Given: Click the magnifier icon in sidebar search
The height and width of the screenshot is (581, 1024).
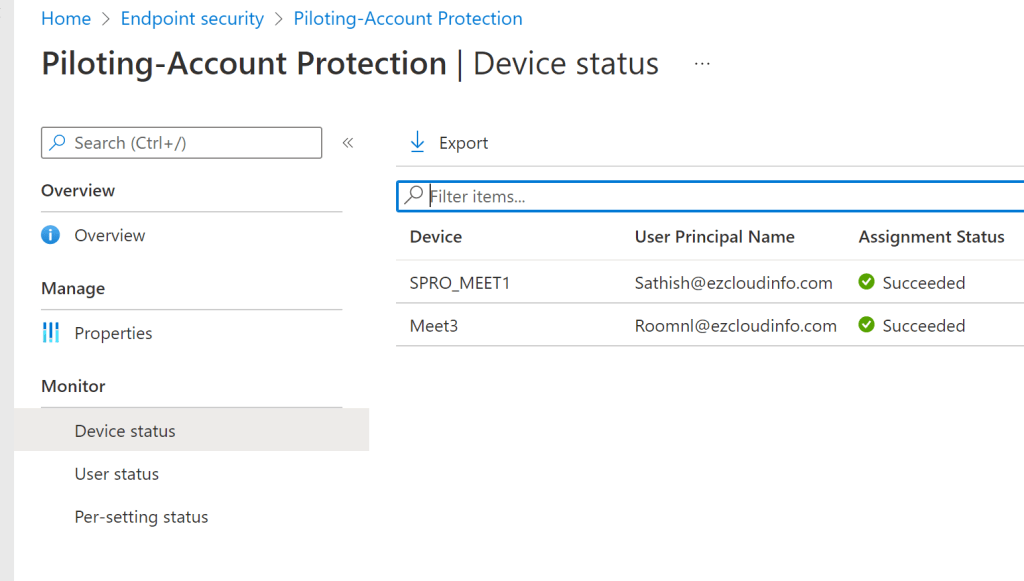Looking at the screenshot, I should (x=59, y=143).
